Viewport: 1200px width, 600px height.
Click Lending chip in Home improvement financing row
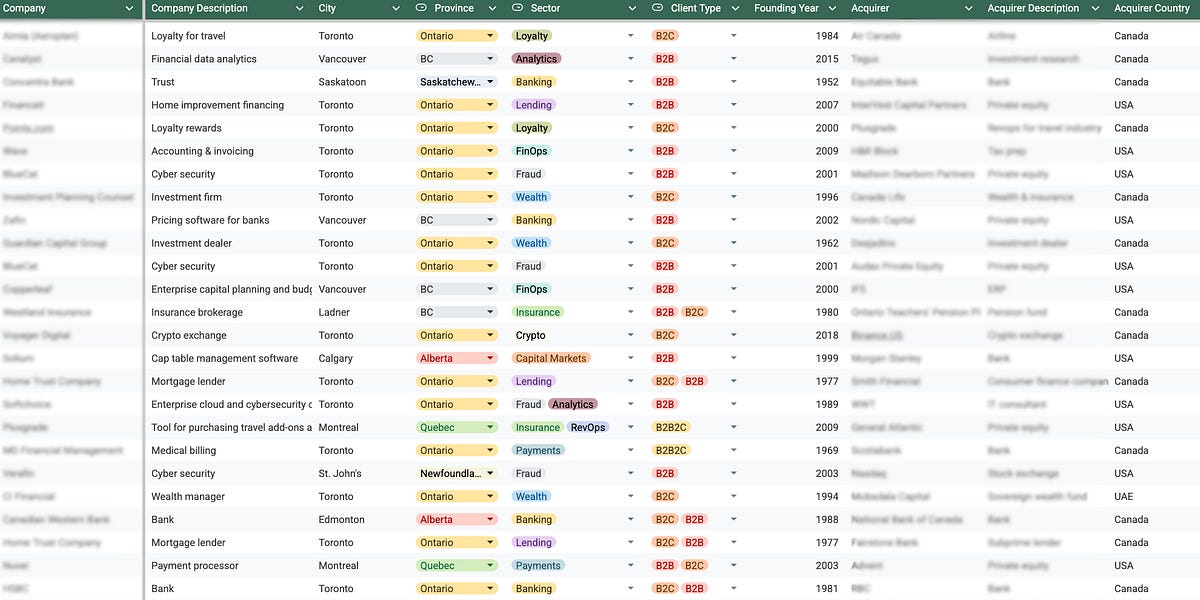[533, 105]
